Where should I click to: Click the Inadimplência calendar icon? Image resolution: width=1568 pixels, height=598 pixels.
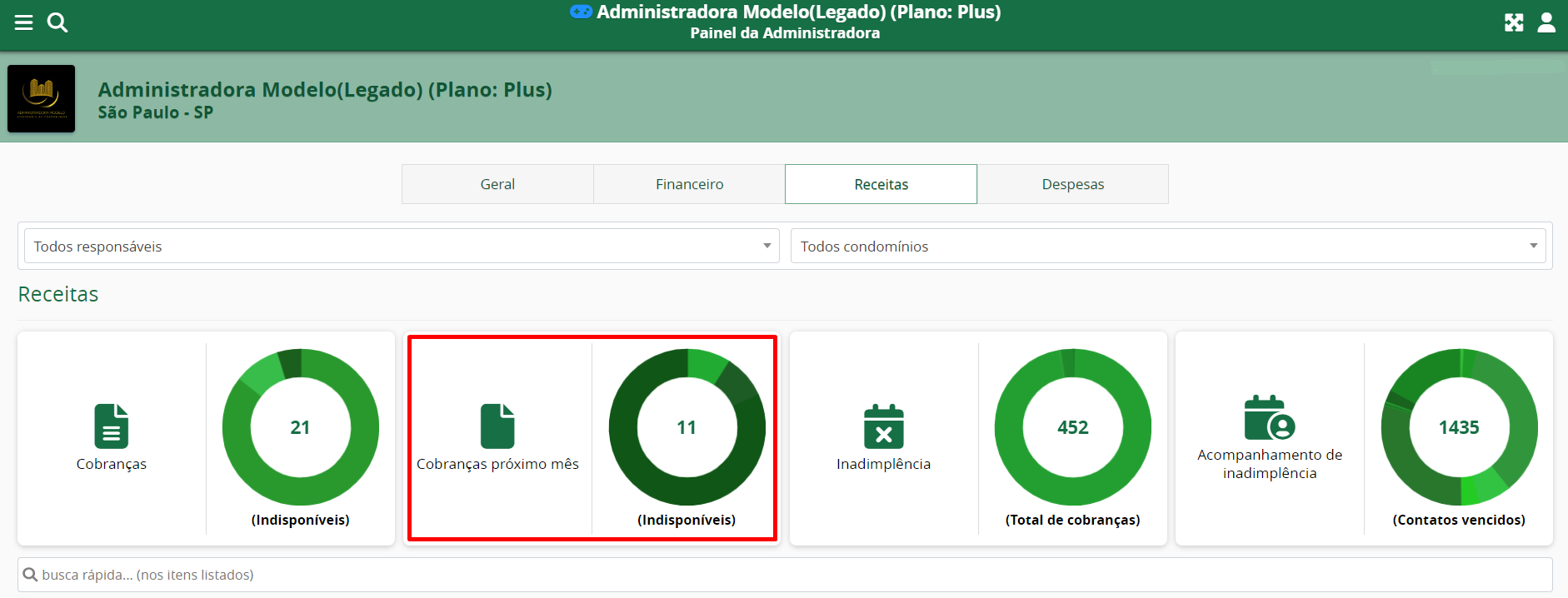click(883, 426)
